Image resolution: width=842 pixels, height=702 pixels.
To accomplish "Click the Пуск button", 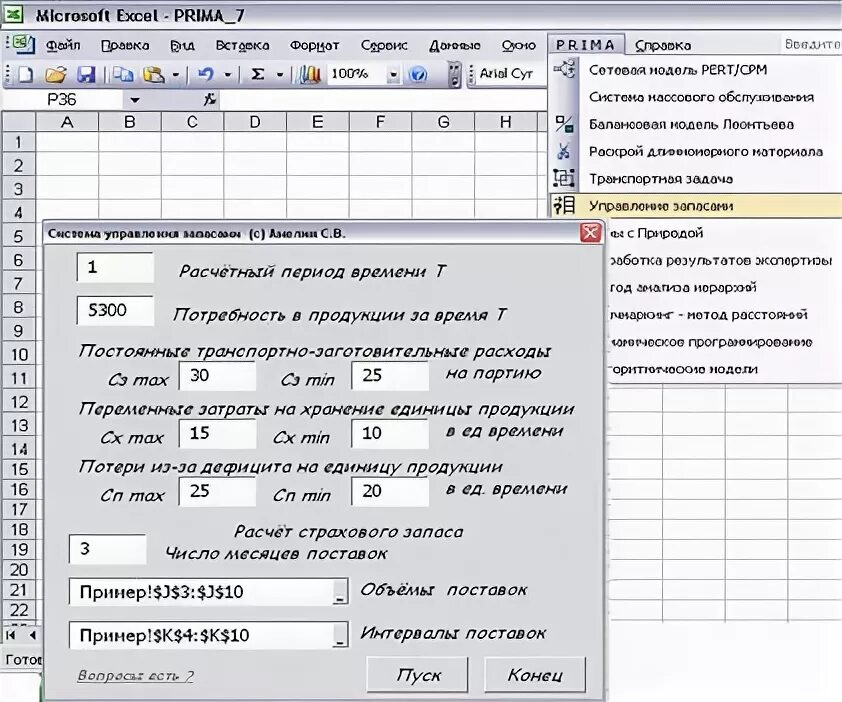I will [417, 675].
